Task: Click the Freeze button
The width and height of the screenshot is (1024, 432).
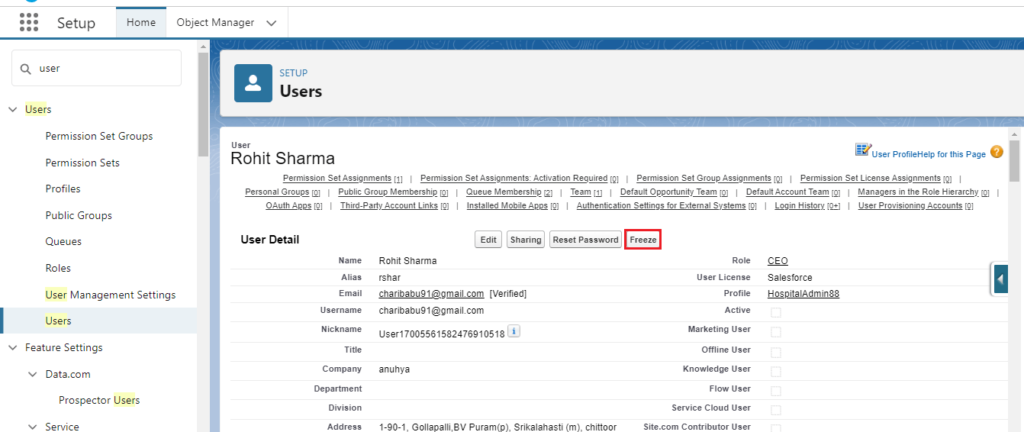Action: pyautogui.click(x=642, y=240)
